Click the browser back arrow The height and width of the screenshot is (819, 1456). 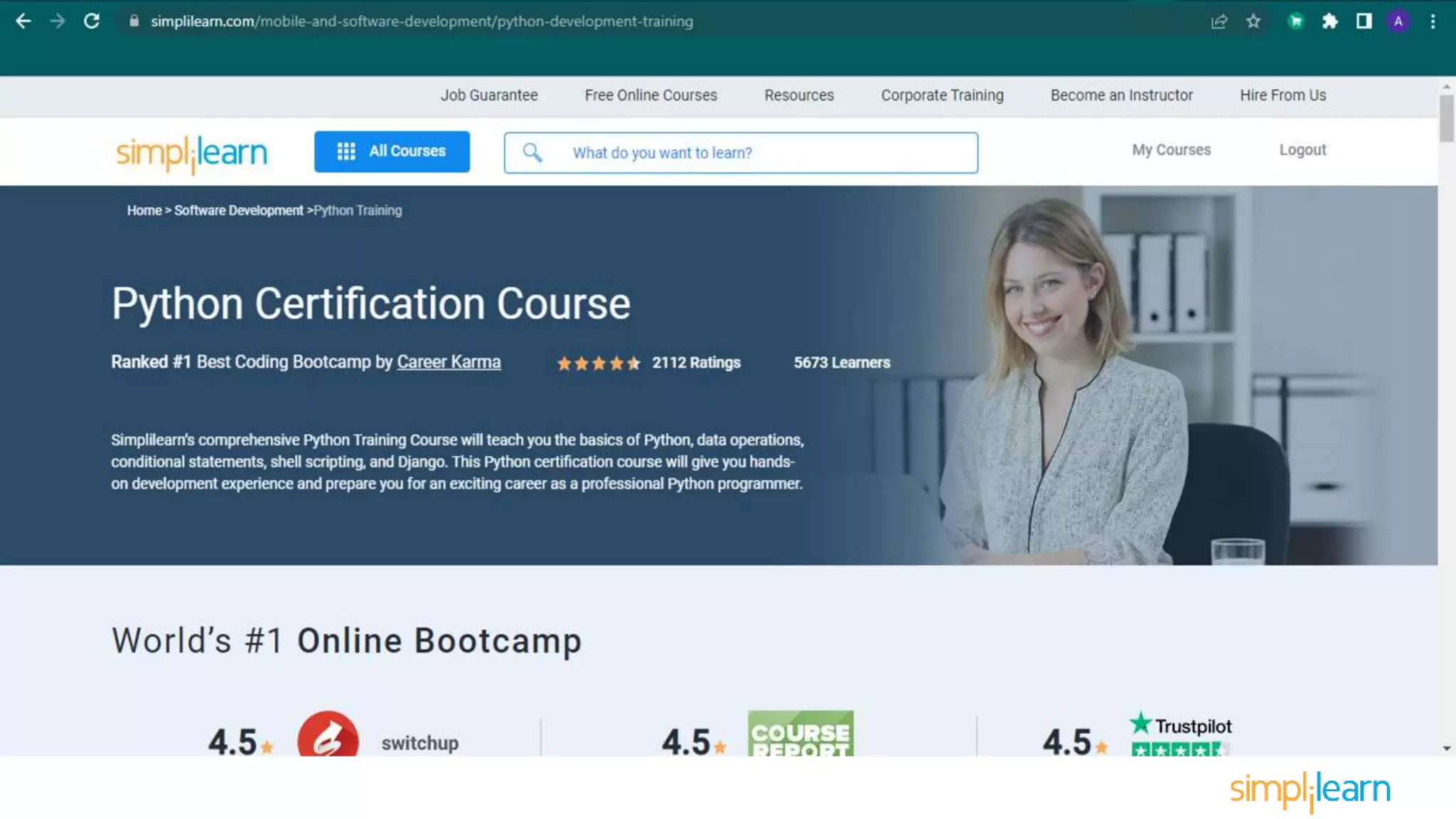23,21
